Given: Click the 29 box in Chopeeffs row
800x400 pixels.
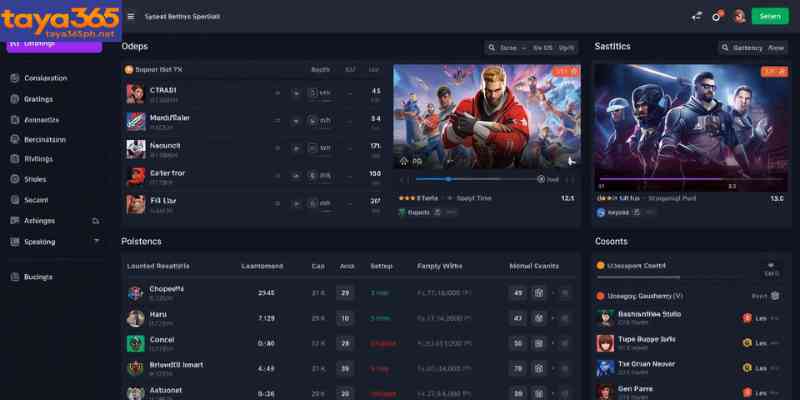Looking at the screenshot, I should point(345,293).
